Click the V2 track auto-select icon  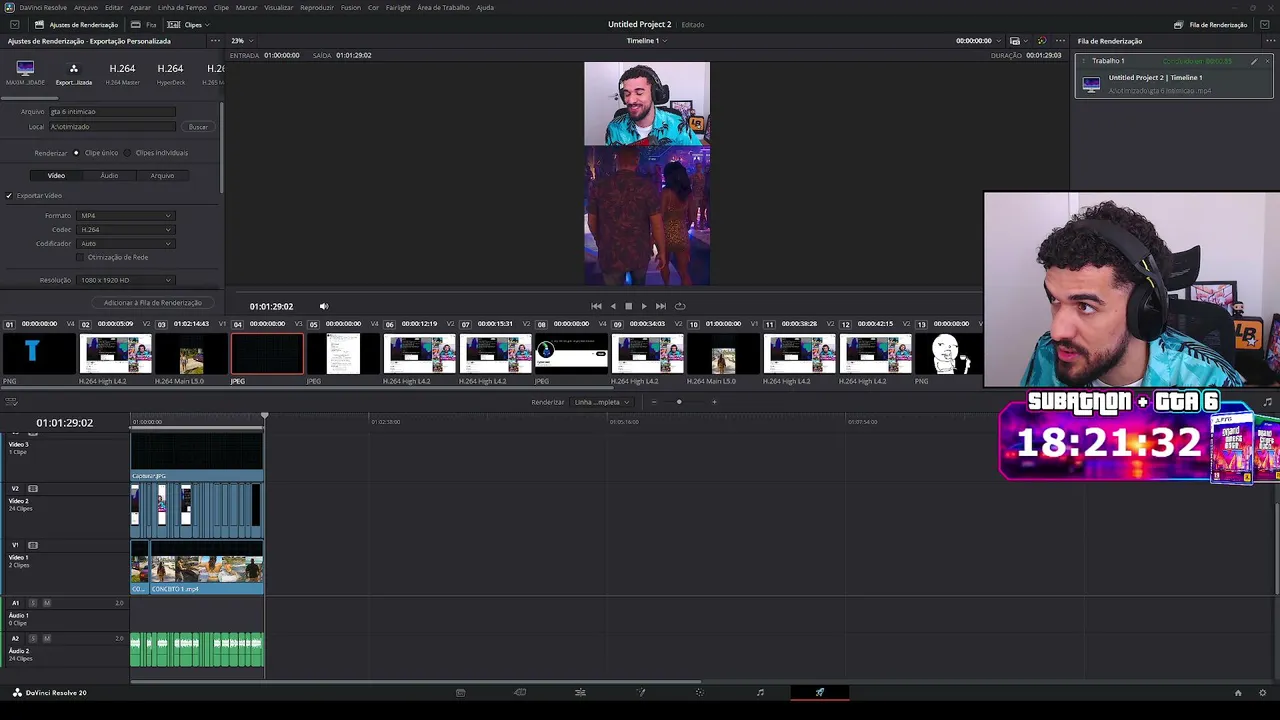pos(33,489)
